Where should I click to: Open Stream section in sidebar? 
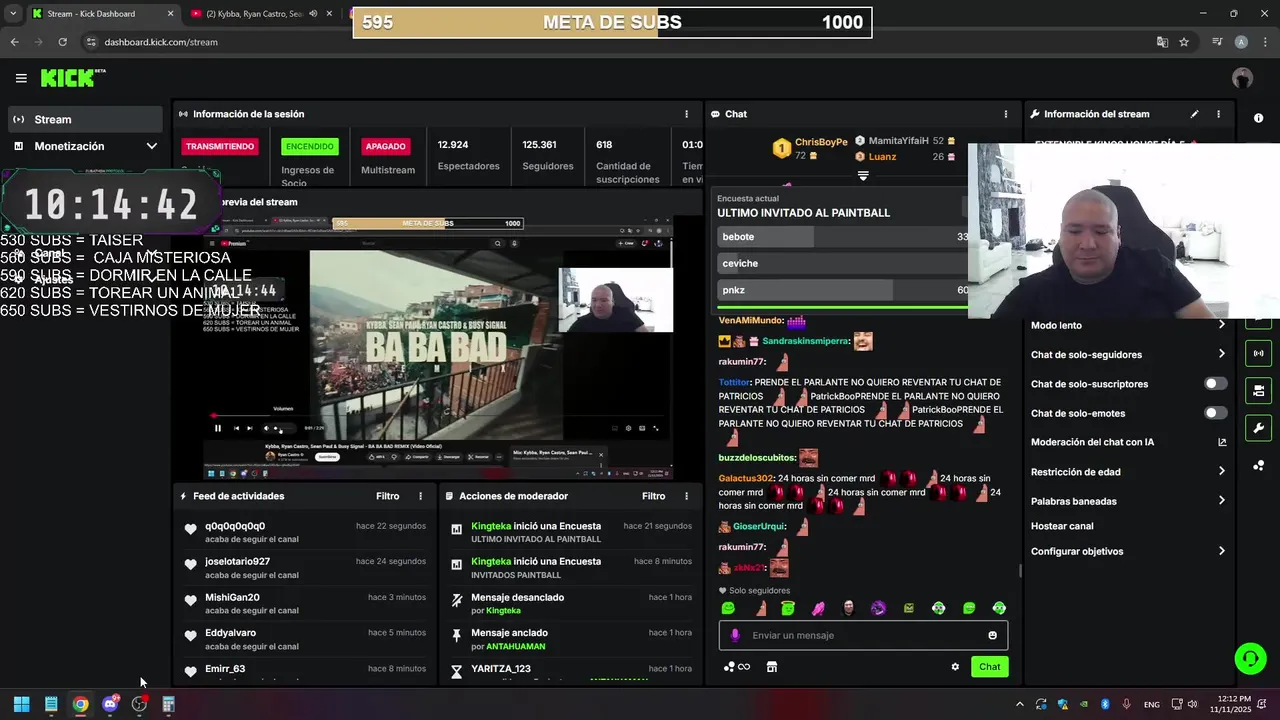(x=85, y=119)
